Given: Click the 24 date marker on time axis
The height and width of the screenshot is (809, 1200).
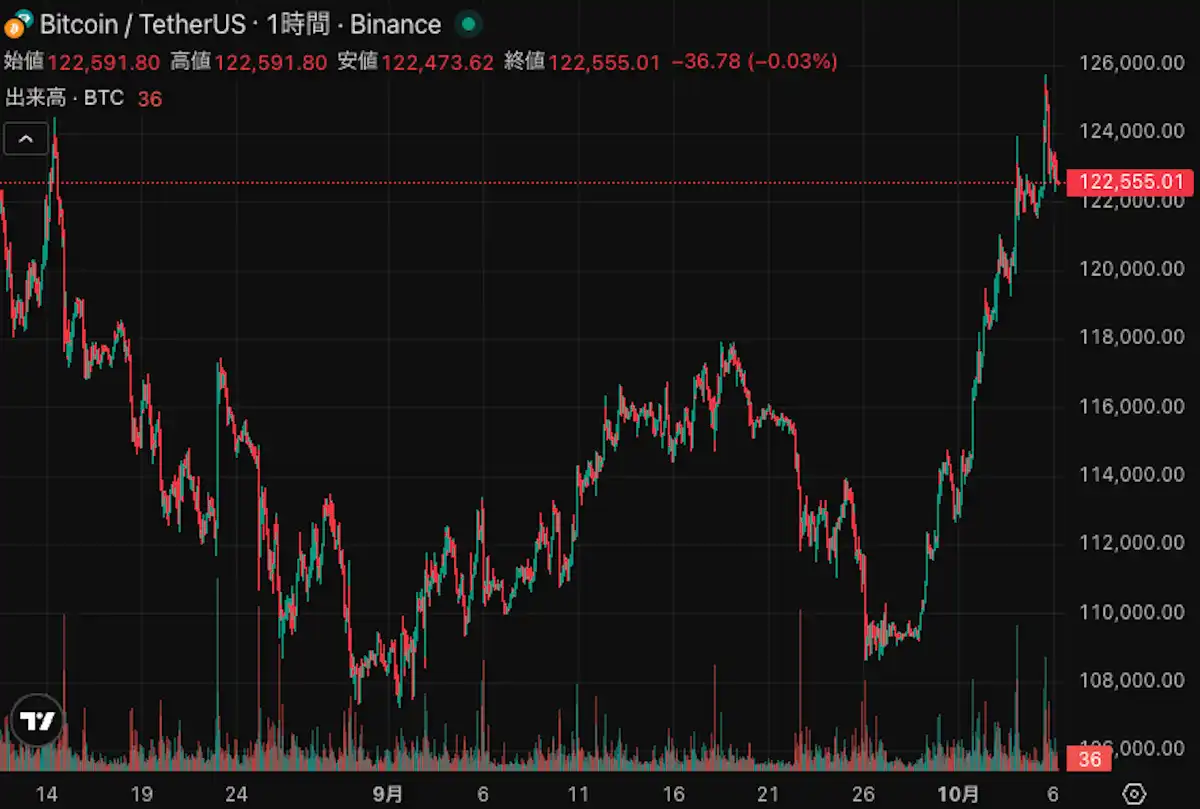Looking at the screenshot, I should click(x=236, y=794).
